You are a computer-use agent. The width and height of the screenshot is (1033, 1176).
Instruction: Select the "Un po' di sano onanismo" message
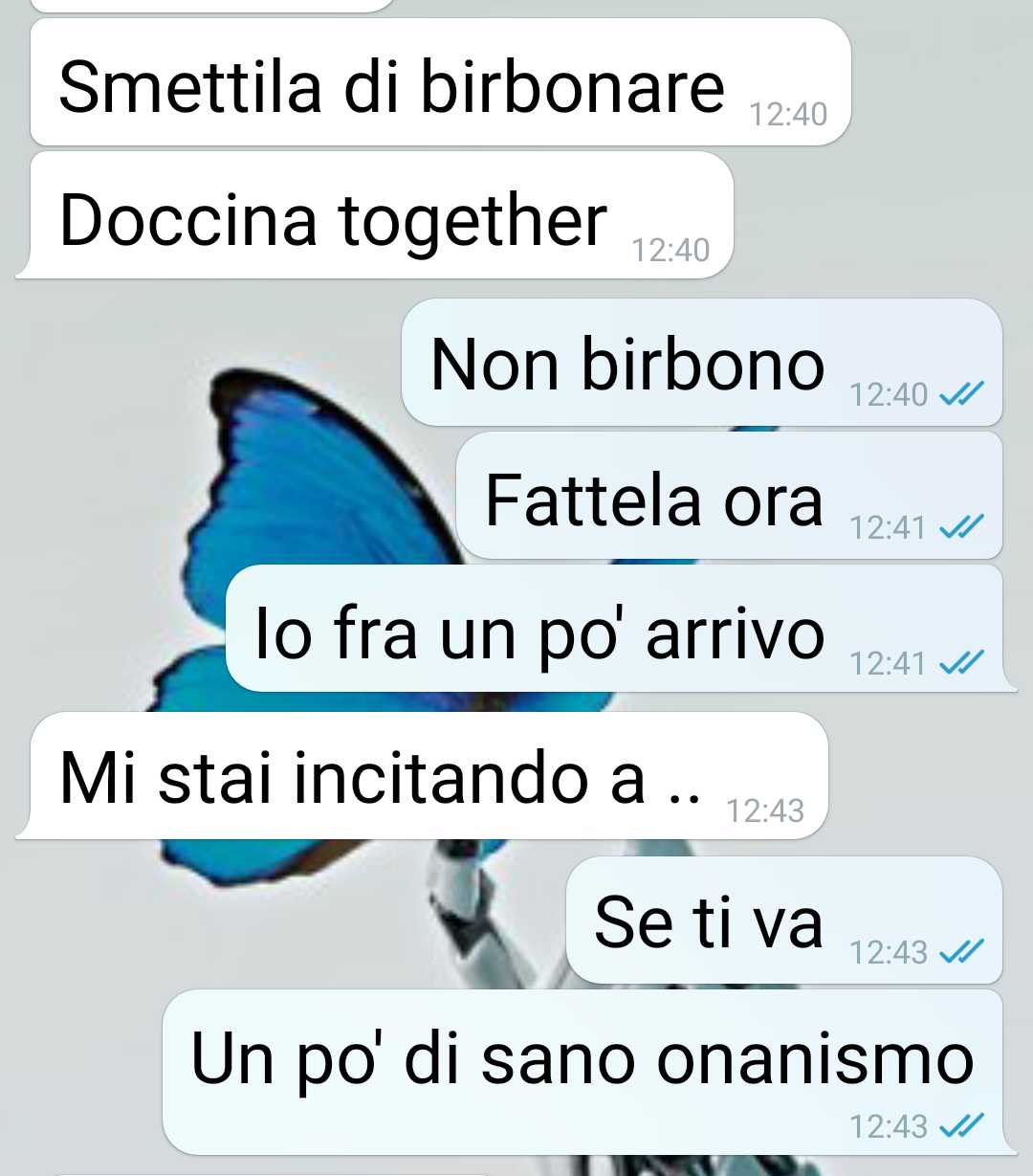click(587, 1072)
